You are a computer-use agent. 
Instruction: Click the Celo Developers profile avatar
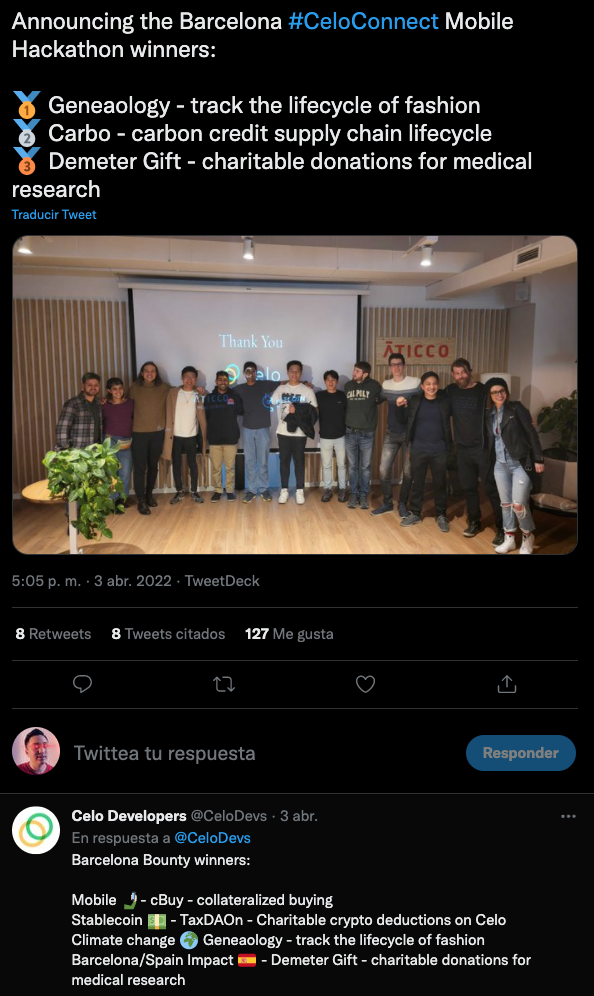tap(36, 830)
